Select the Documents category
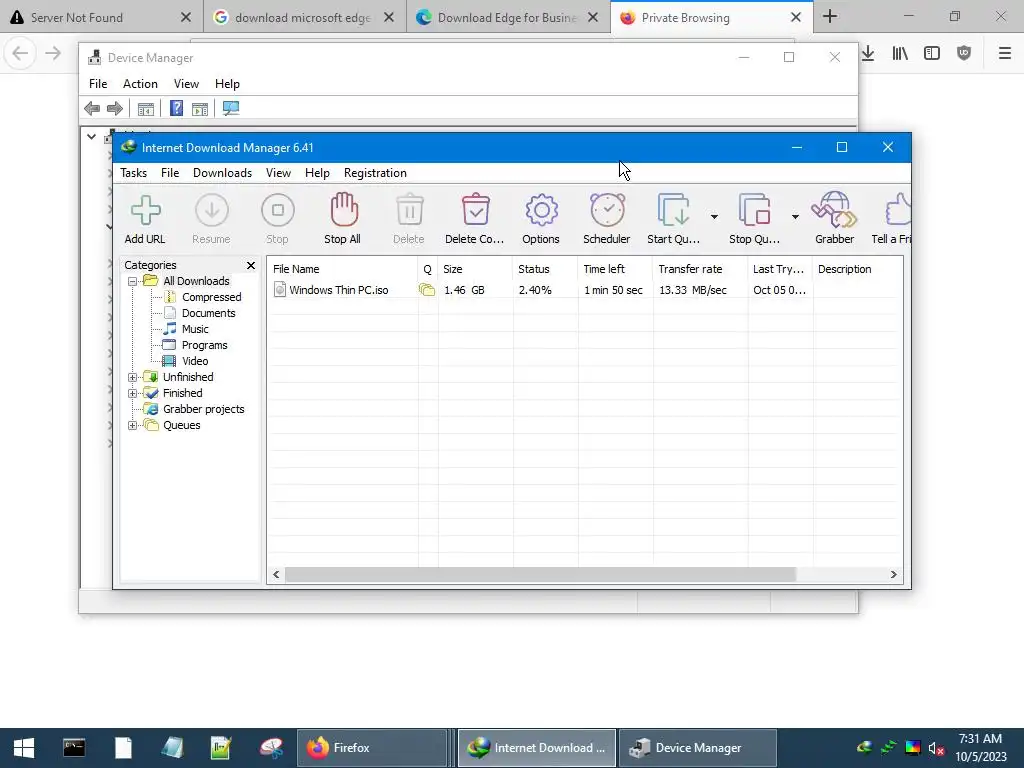Image resolution: width=1024 pixels, height=768 pixels. 208,313
